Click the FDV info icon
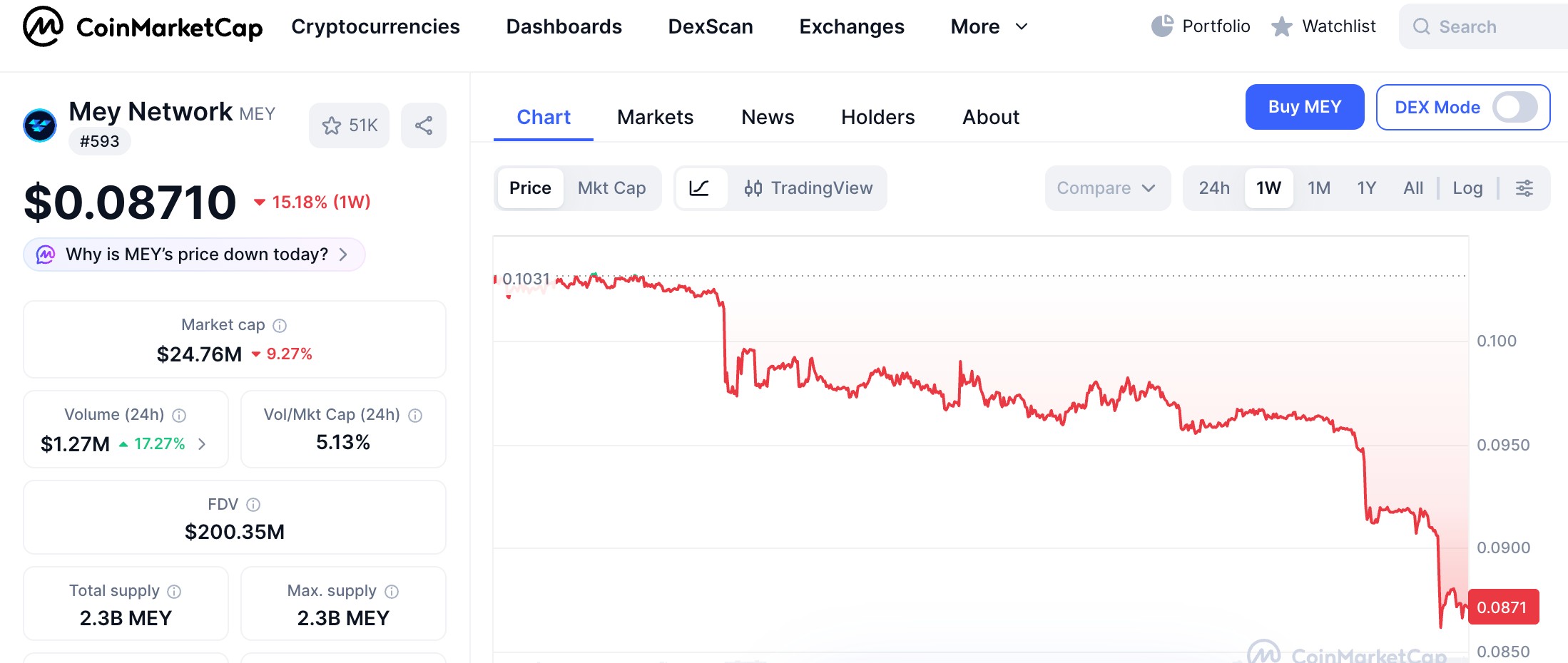Image resolution: width=1568 pixels, height=663 pixels. coord(253,505)
